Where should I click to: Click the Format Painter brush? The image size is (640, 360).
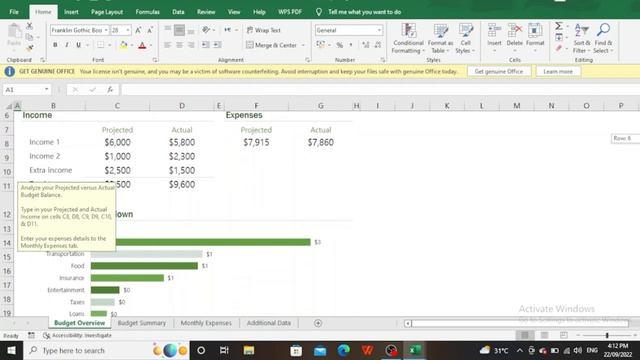(29, 48)
